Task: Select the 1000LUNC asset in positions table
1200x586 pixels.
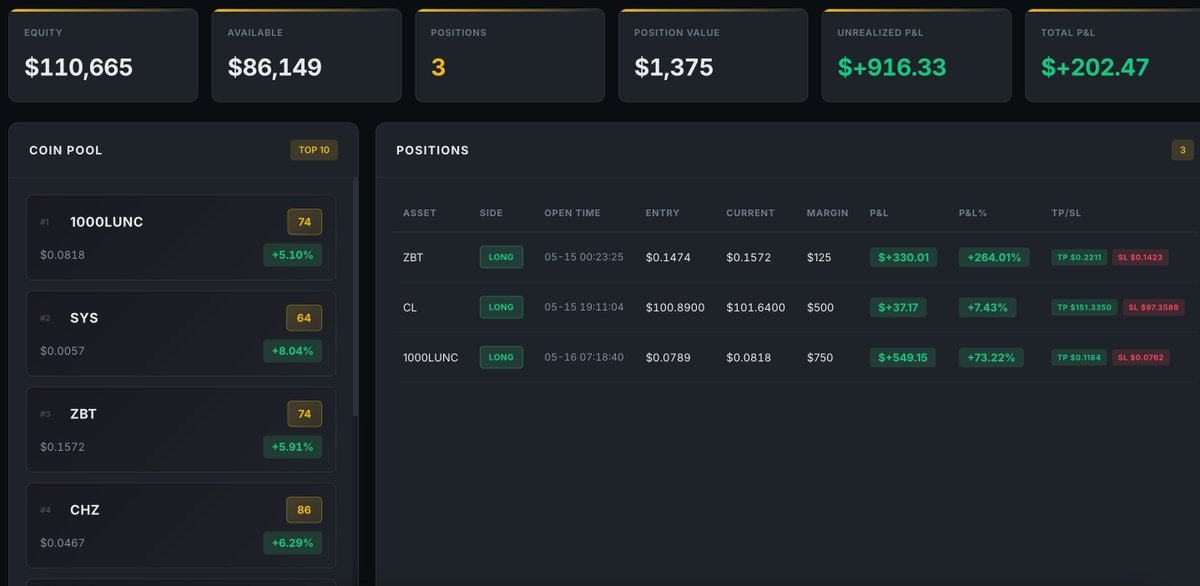Action: 430,357
